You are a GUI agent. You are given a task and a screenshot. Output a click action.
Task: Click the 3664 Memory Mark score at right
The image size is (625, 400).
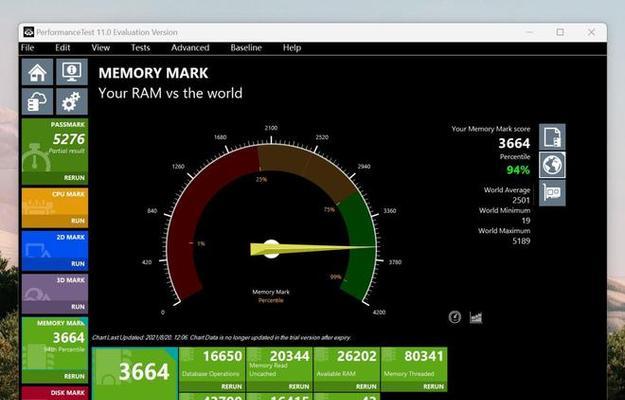coord(515,143)
